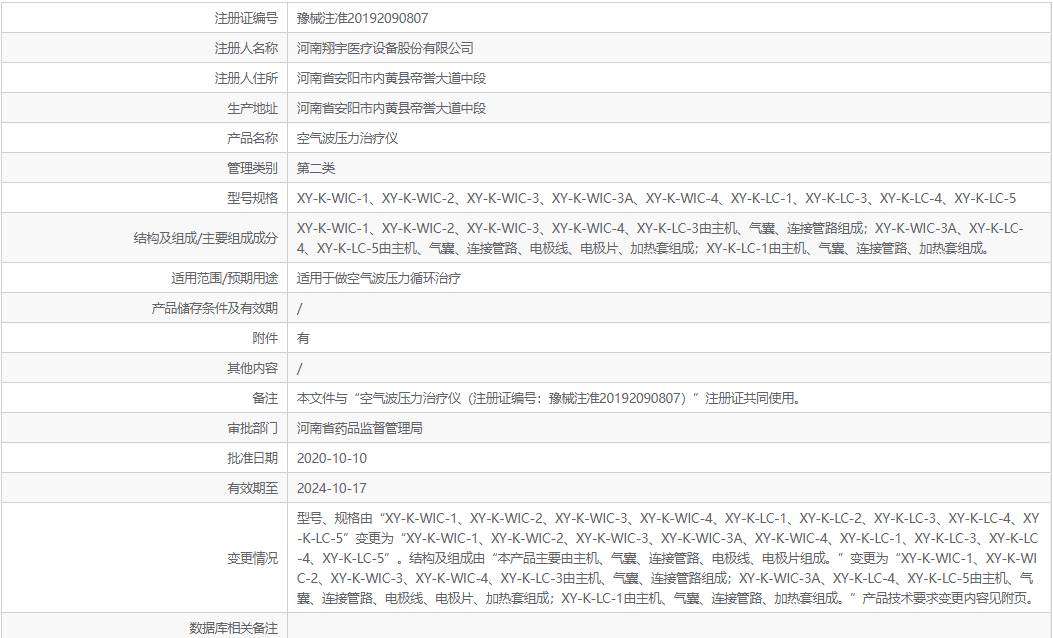Click the 有 value in the 附件 row
1053x638 pixels.
303,338
